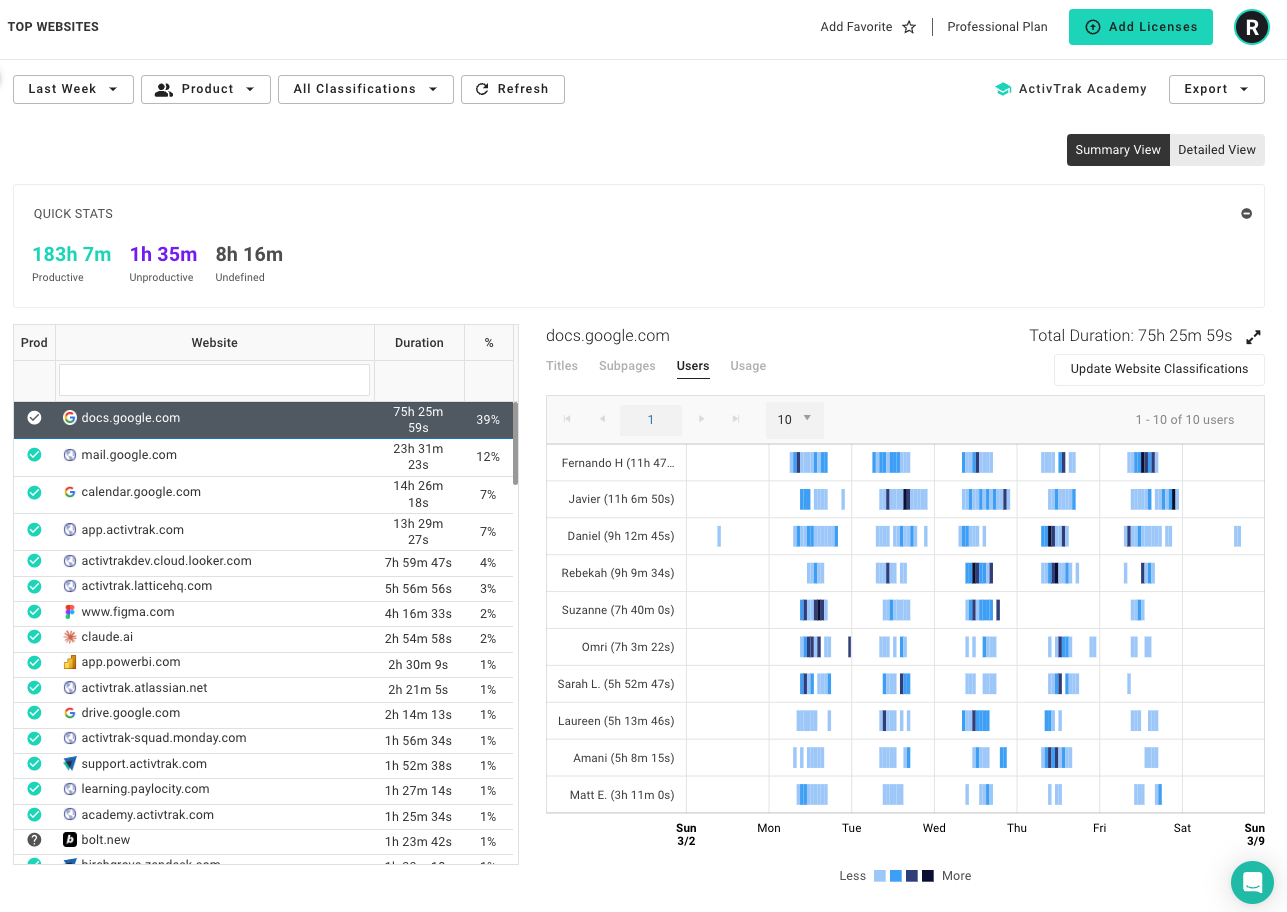
Task: Click the Professional Plan link
Action: 997,27
